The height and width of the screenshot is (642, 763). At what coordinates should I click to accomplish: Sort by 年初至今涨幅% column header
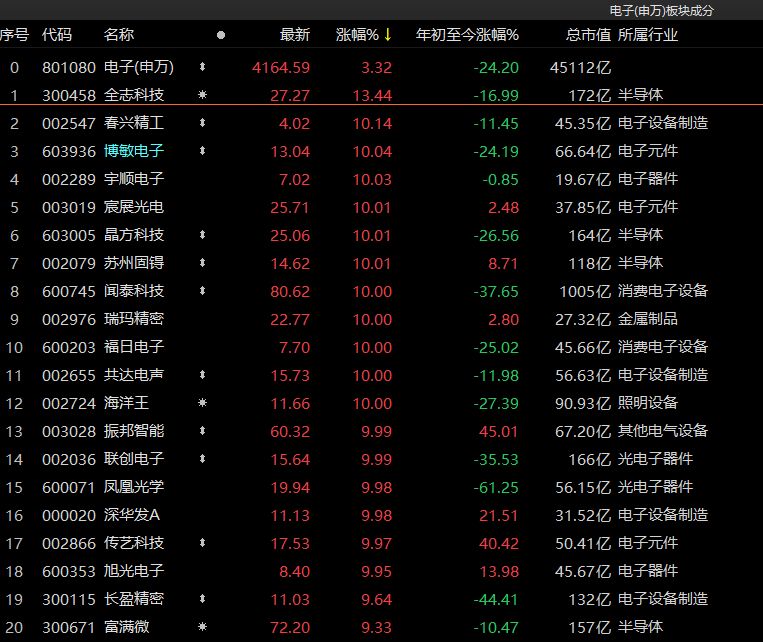(467, 35)
